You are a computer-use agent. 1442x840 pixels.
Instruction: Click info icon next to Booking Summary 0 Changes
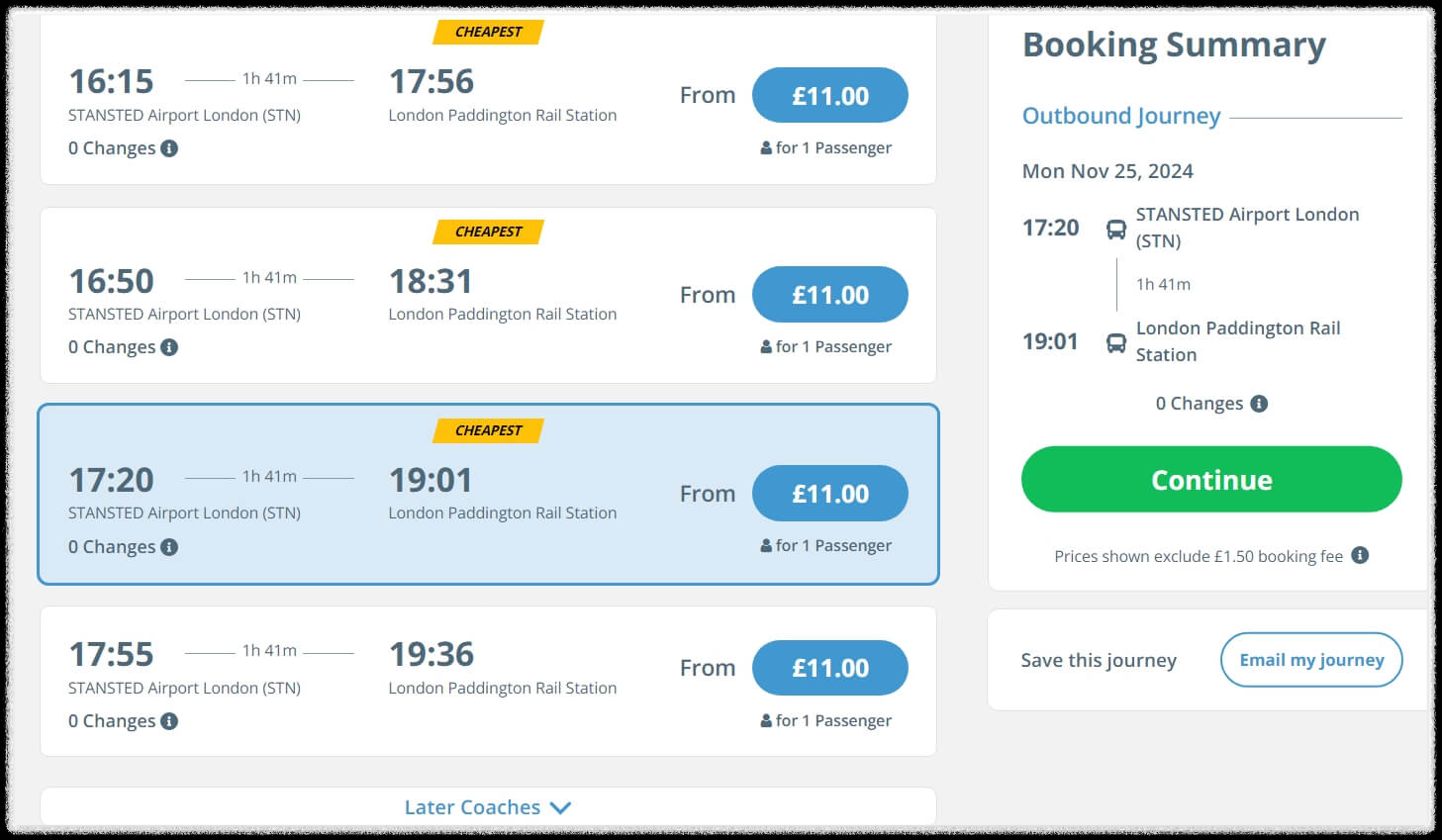point(1259,404)
